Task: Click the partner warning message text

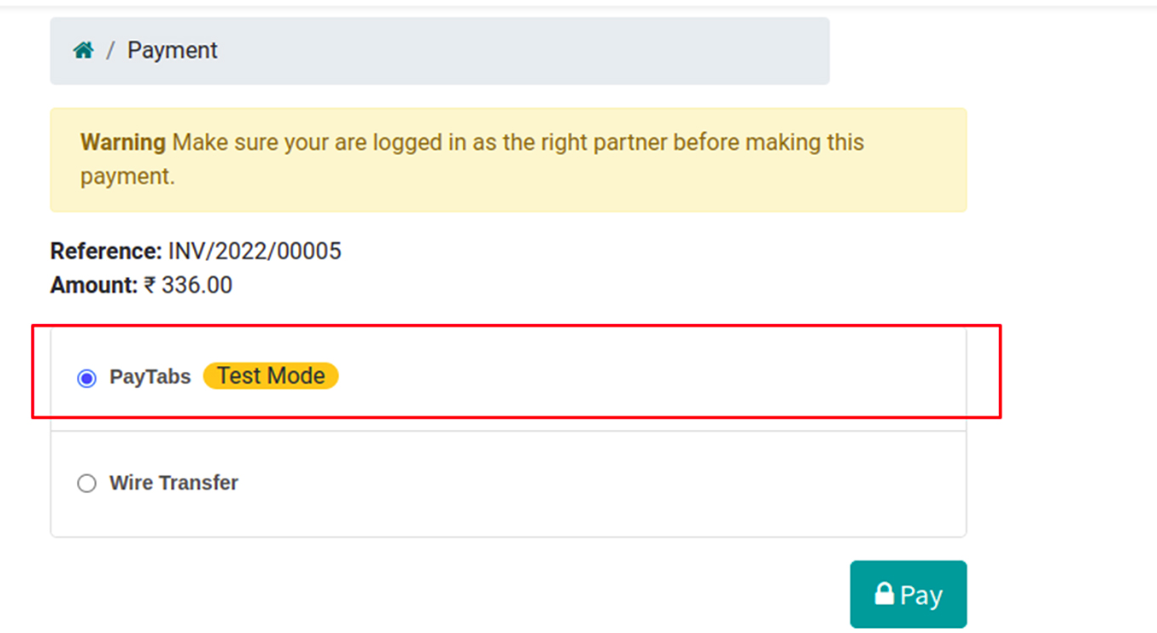Action: pyautogui.click(x=517, y=143)
